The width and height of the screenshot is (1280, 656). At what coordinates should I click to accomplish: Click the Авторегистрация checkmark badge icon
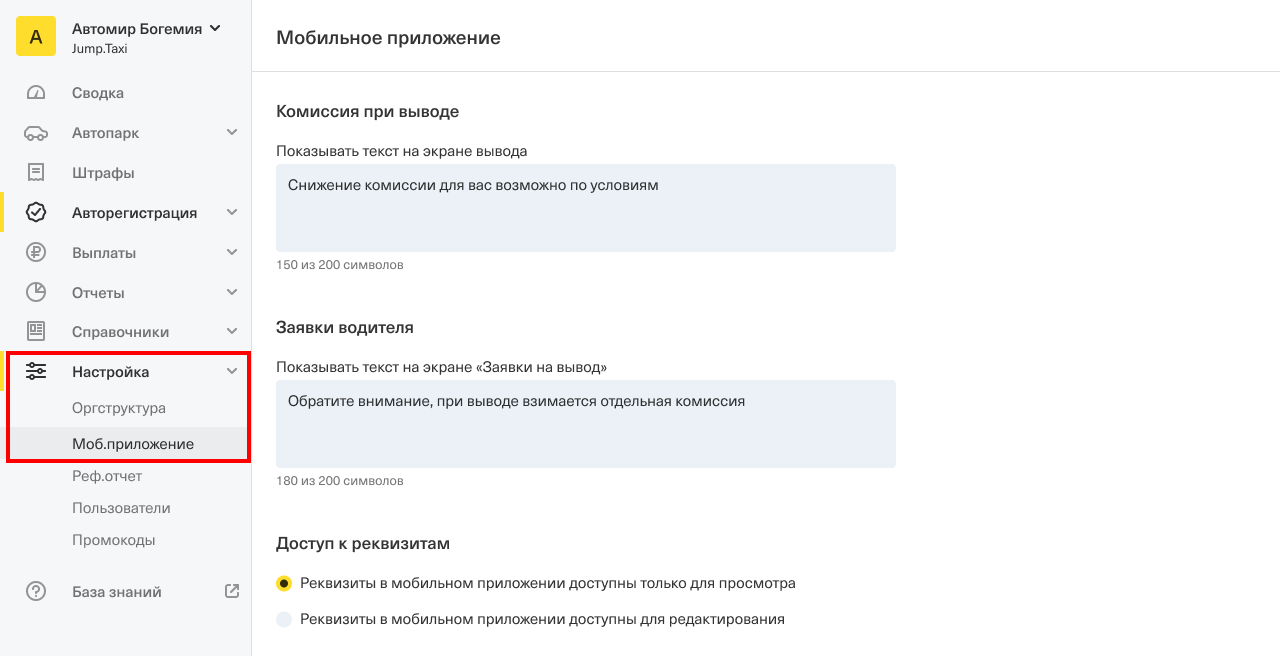point(36,213)
